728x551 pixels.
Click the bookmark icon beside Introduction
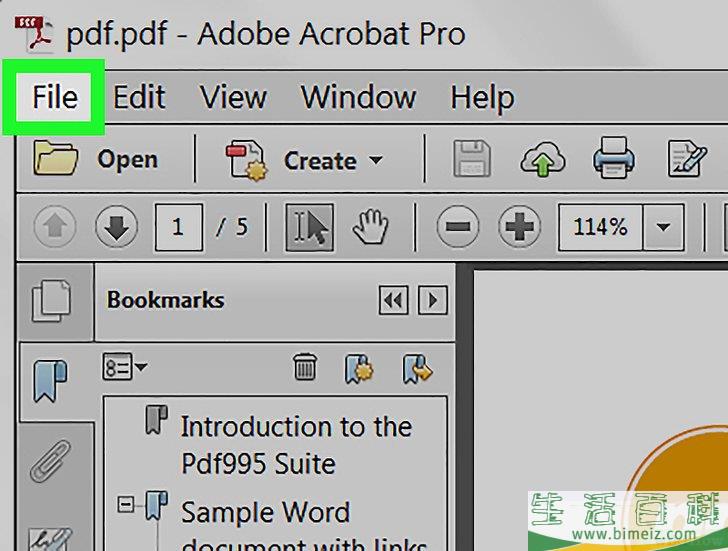tap(156, 420)
